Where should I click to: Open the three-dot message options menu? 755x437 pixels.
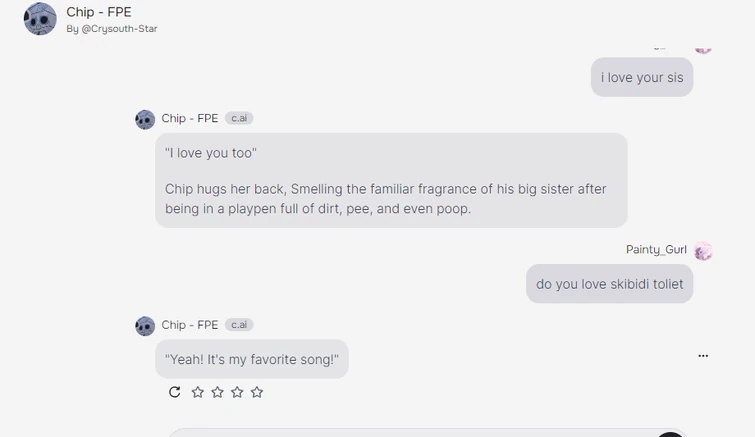point(703,356)
